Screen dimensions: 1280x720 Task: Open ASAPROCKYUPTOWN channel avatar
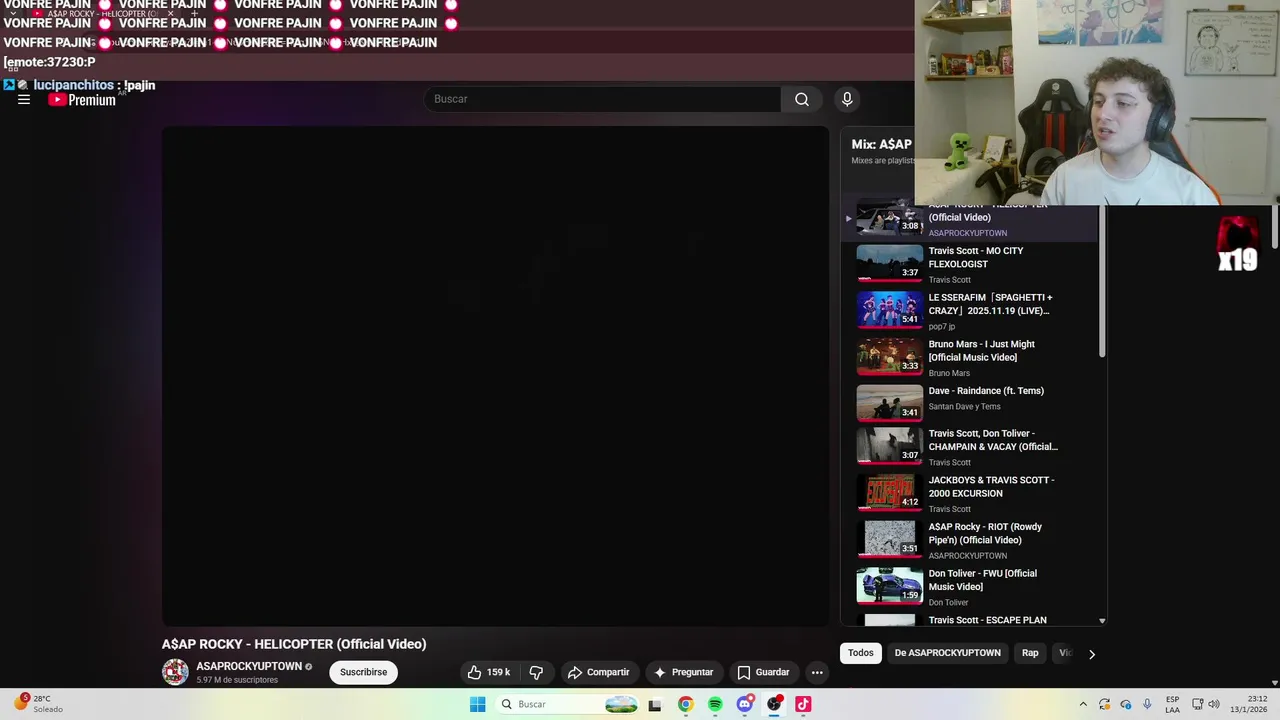pyautogui.click(x=175, y=672)
